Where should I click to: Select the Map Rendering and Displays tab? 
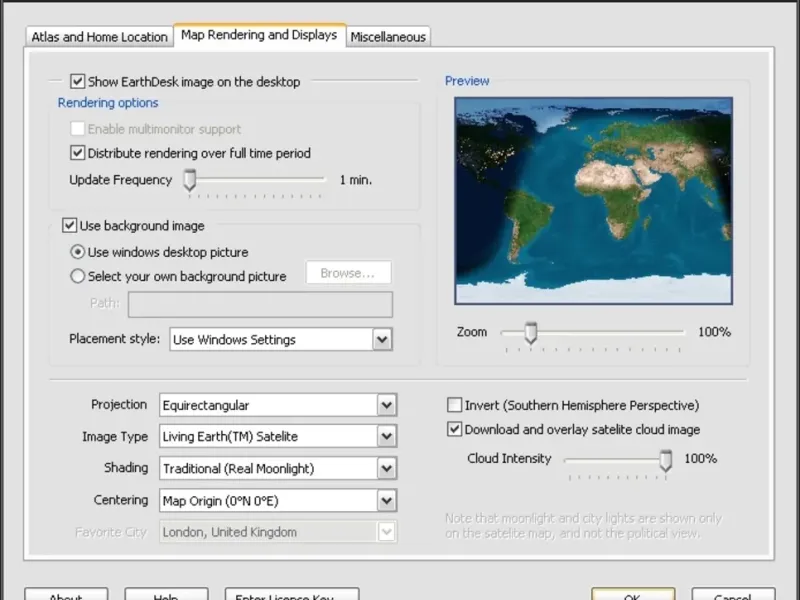click(x=260, y=35)
